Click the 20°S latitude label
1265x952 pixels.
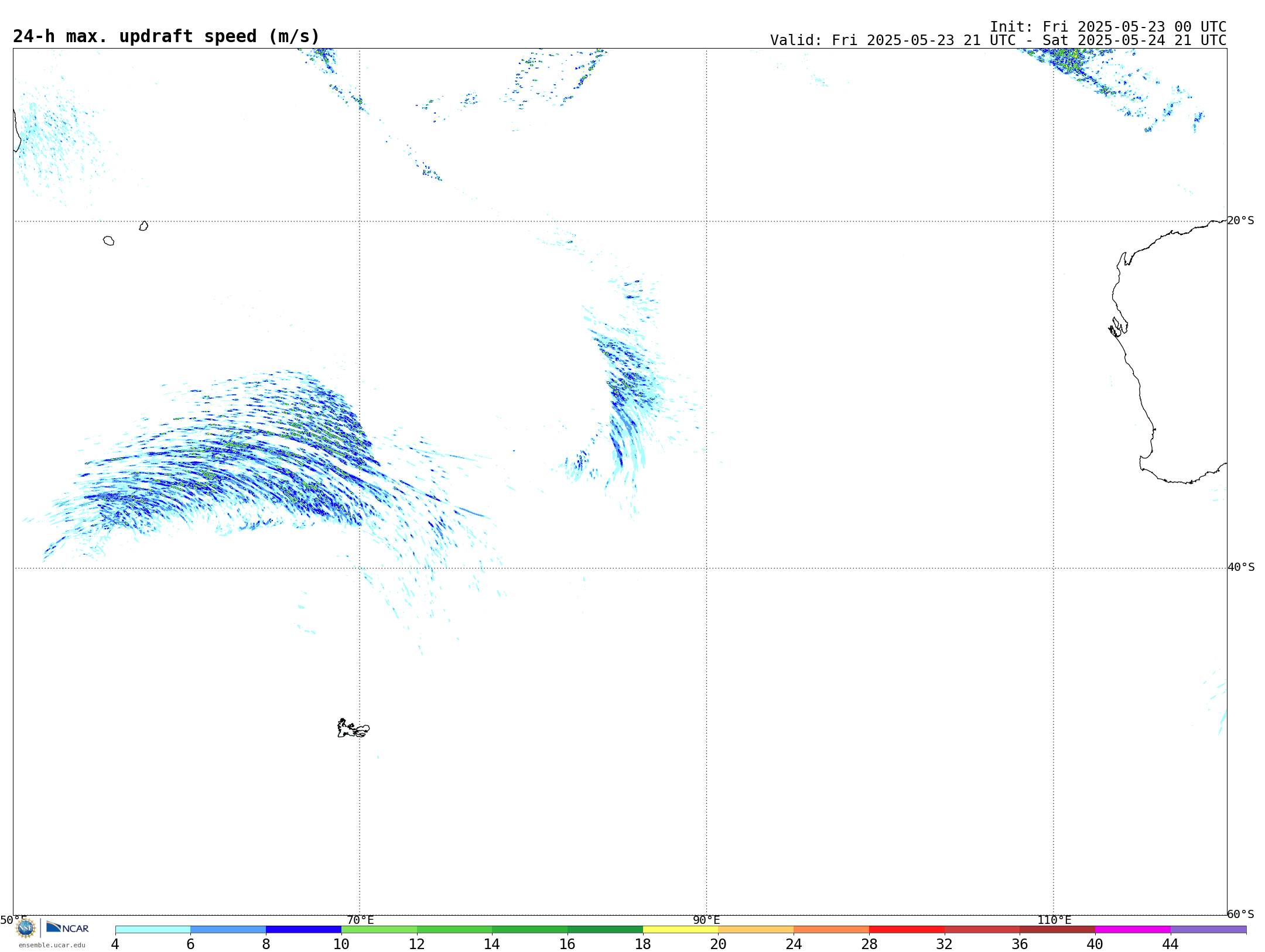pos(1241,221)
